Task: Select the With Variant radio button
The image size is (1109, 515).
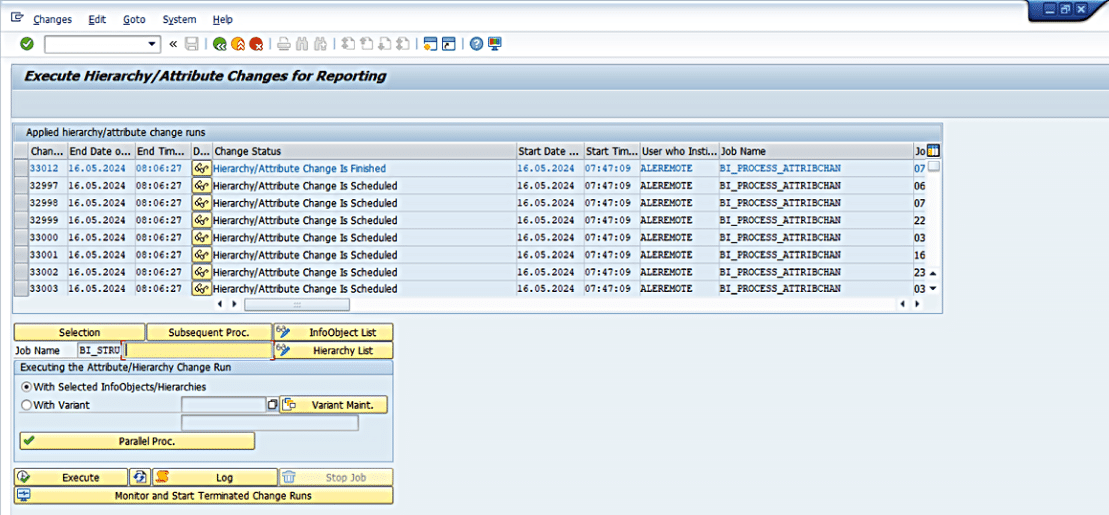Action: pyautogui.click(x=27, y=405)
